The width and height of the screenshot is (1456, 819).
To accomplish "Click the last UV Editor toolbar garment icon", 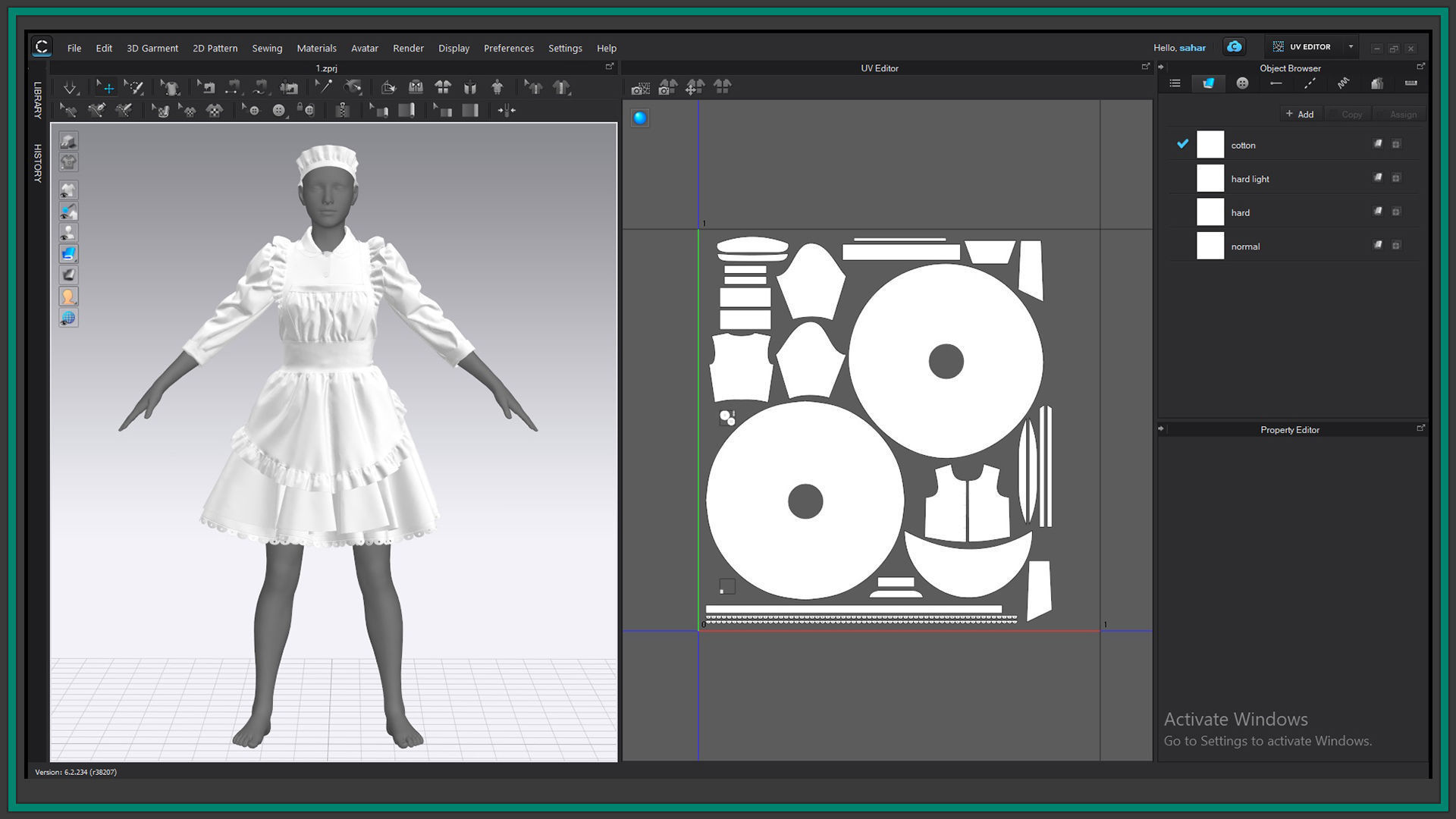I will point(722,87).
